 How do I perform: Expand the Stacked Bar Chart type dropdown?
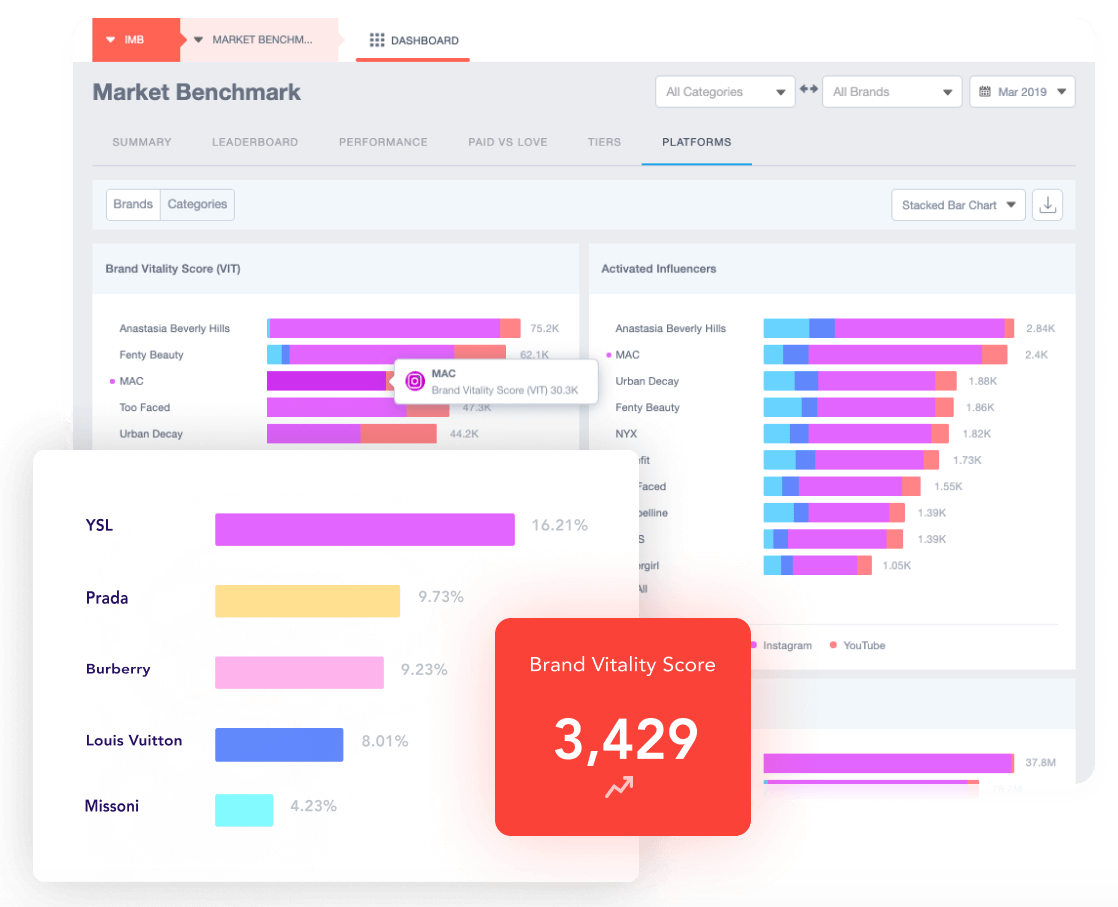pyautogui.click(x=958, y=205)
